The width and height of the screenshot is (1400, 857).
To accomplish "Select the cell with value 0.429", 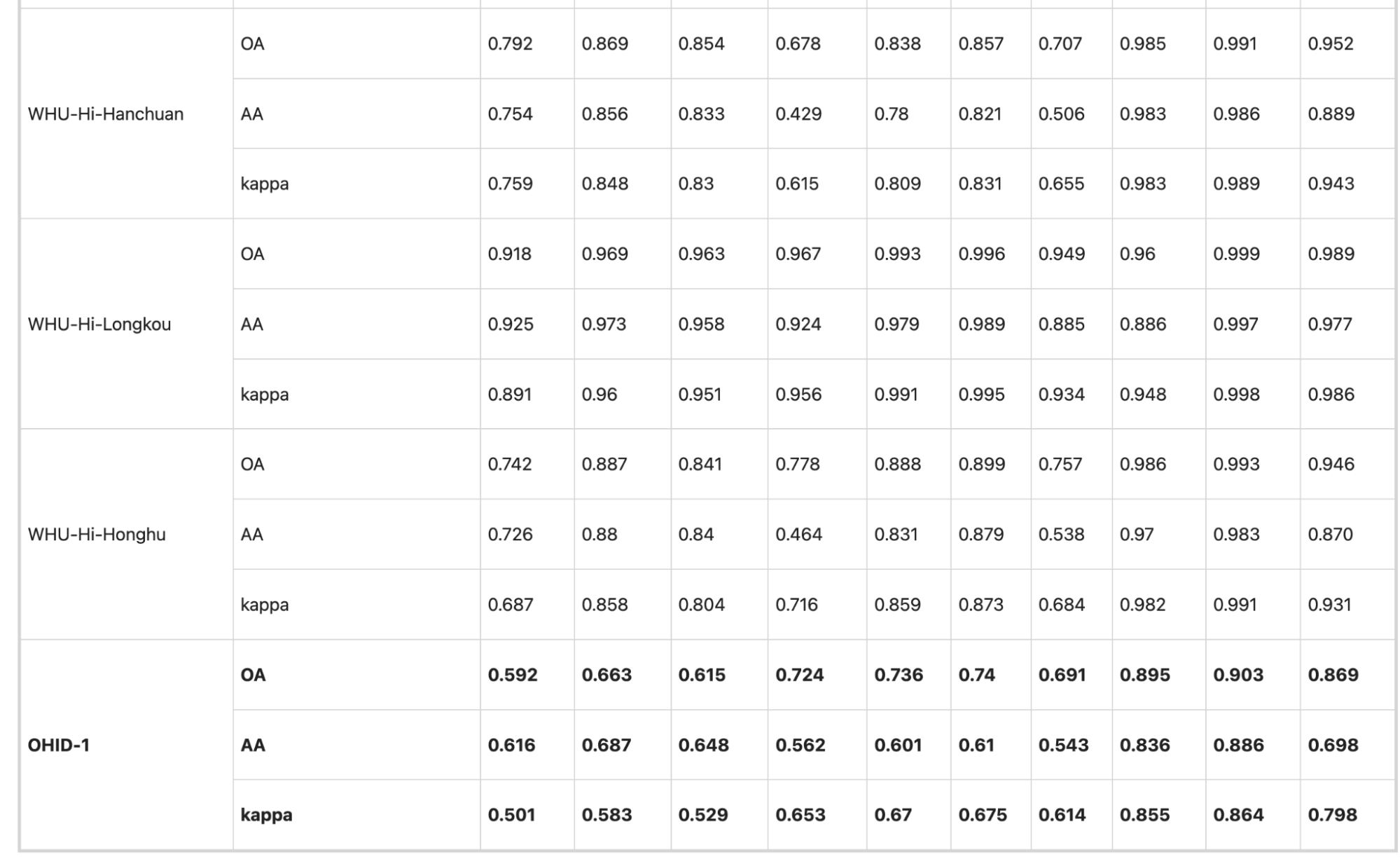I will pos(817,114).
